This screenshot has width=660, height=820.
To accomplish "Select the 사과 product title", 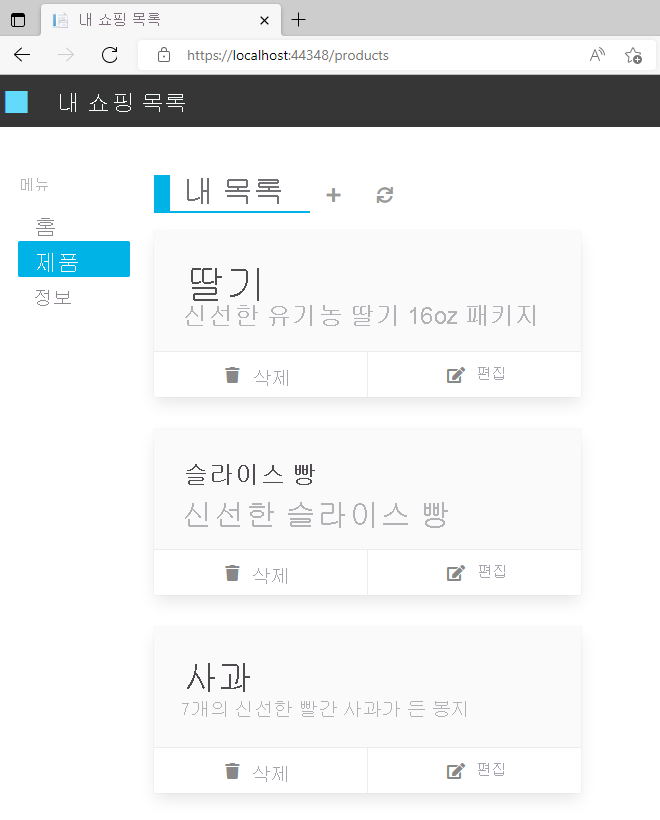I will tap(219, 678).
